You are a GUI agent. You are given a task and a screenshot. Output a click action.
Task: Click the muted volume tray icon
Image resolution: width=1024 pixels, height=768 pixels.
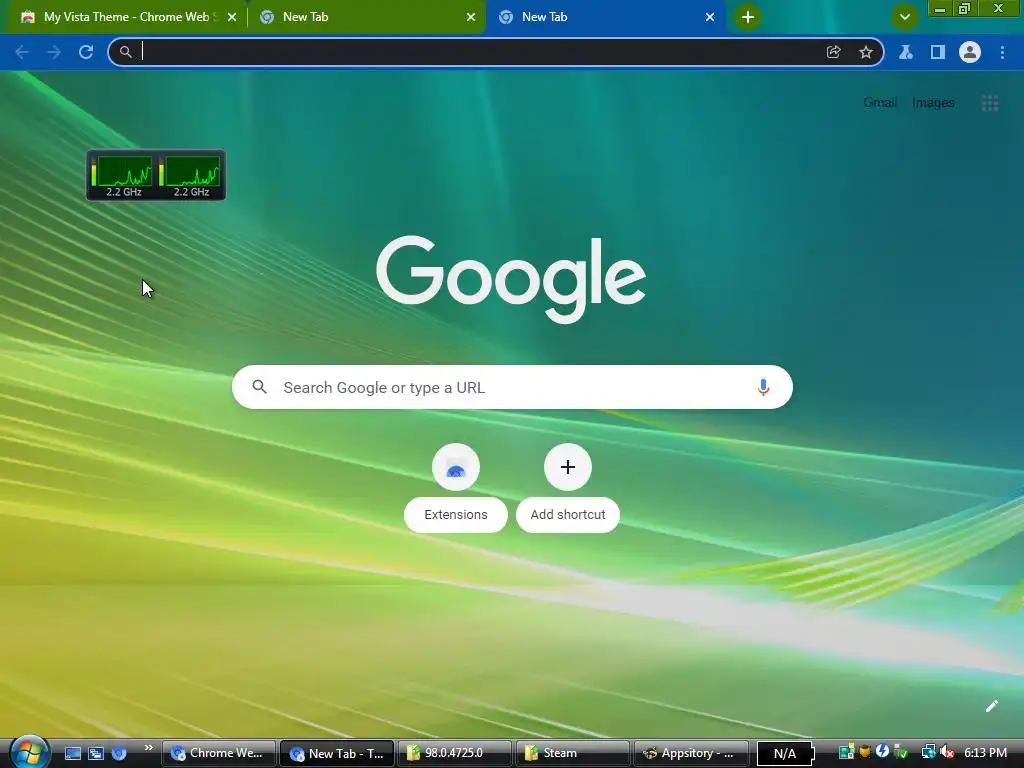(947, 752)
